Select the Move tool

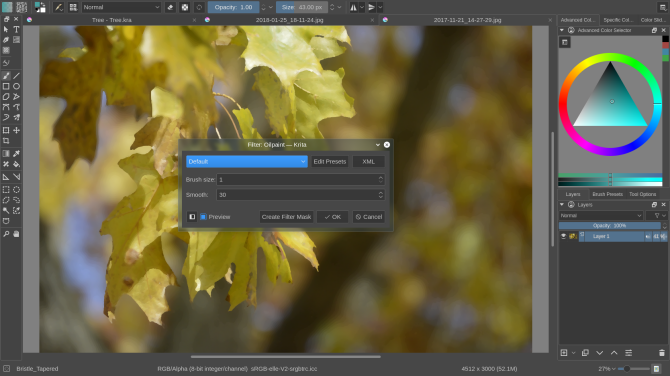tap(16, 130)
